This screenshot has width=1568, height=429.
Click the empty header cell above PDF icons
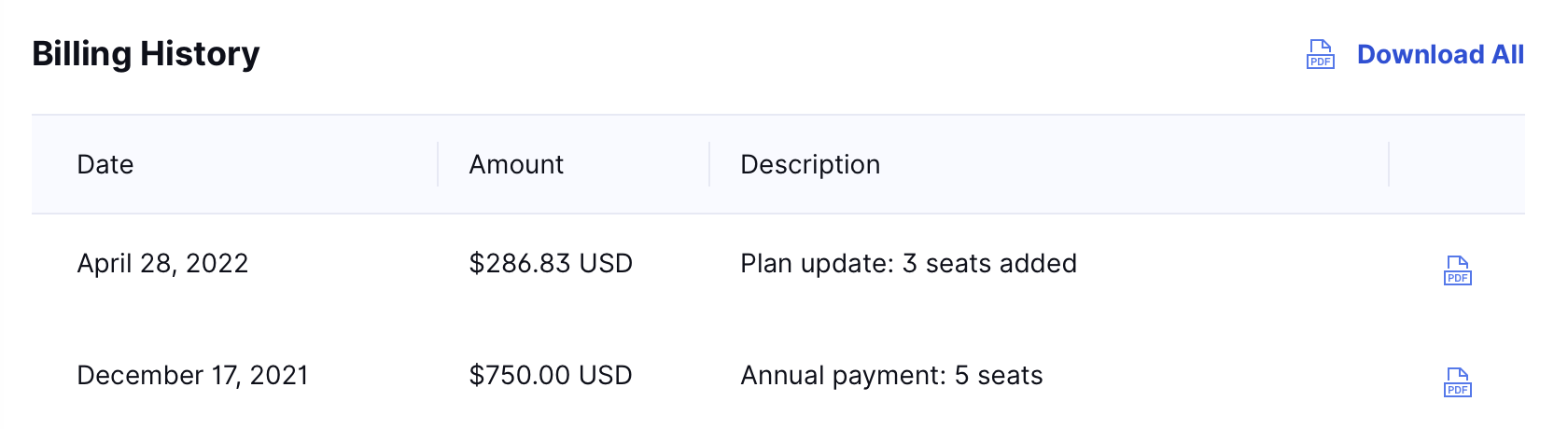click(x=1456, y=164)
